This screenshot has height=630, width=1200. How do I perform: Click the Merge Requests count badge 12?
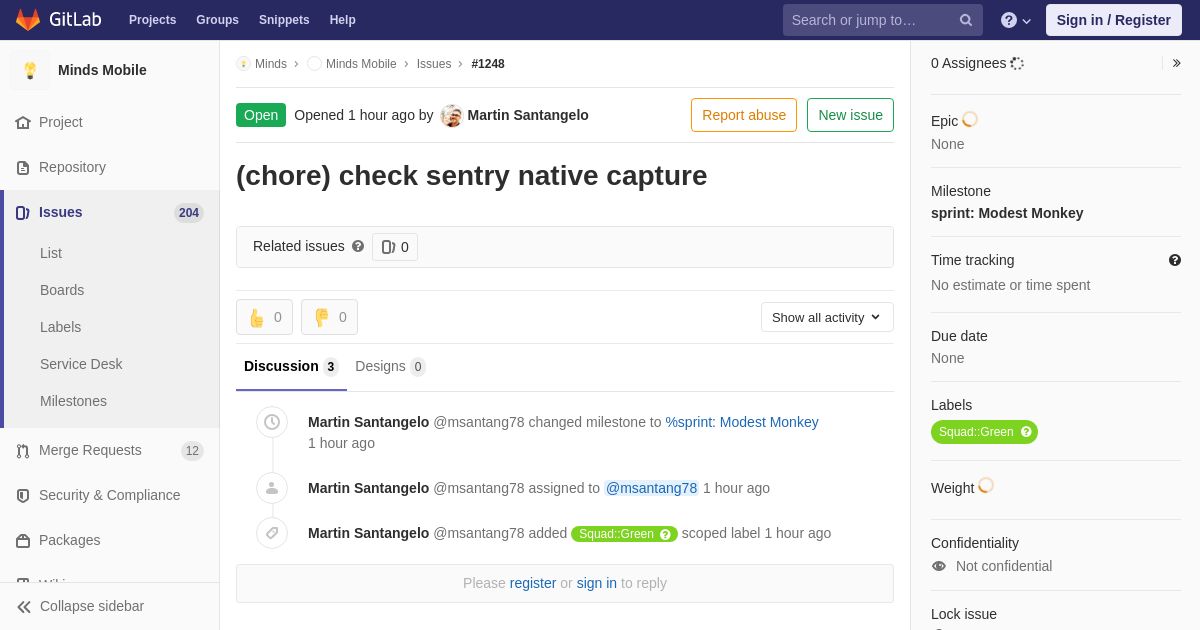click(192, 451)
